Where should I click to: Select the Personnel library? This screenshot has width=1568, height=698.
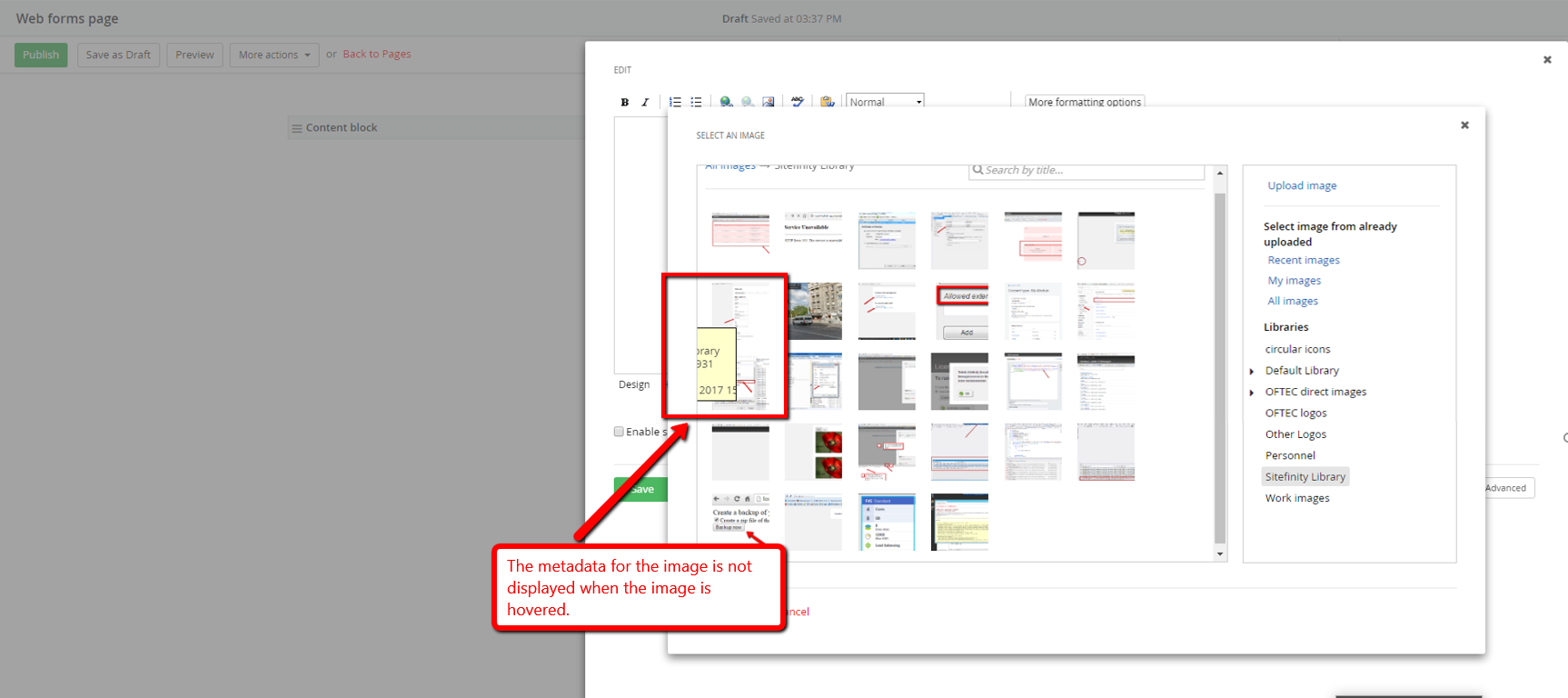click(1290, 455)
